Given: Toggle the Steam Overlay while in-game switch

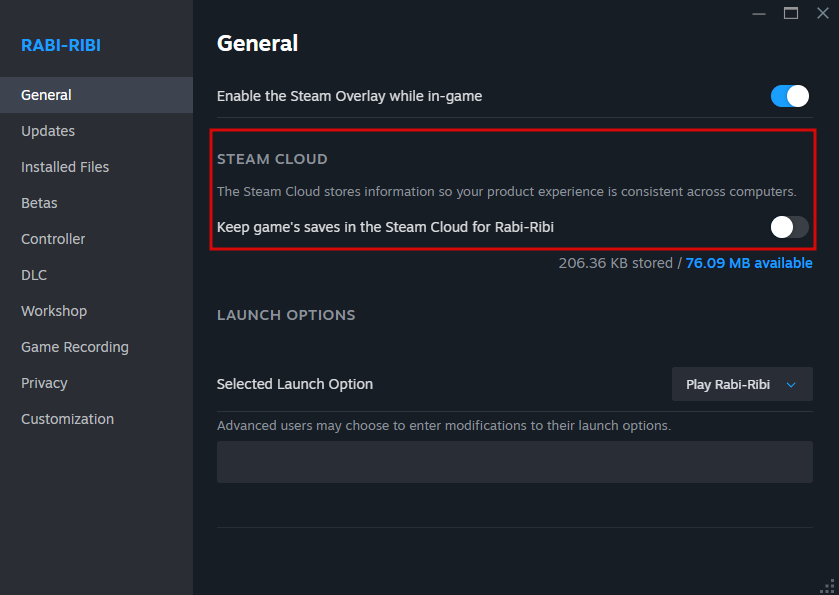Looking at the screenshot, I should [x=789, y=96].
